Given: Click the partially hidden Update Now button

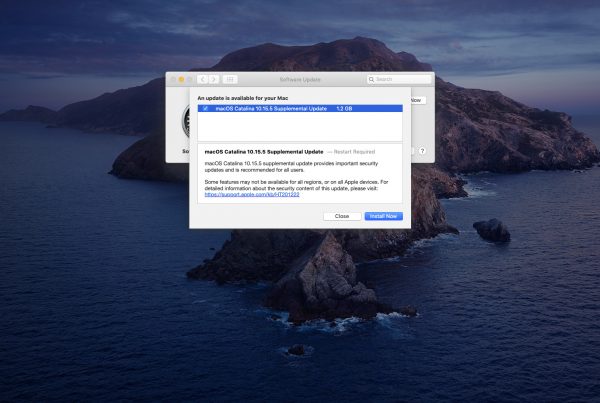Looking at the screenshot, I should pyautogui.click(x=418, y=100).
